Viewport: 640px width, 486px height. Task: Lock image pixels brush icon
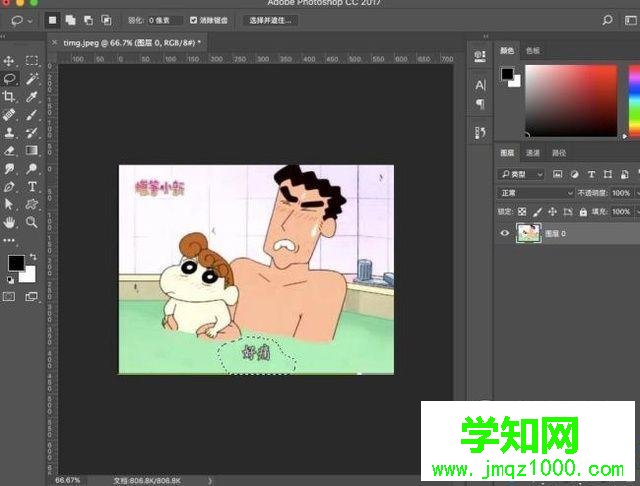click(x=538, y=211)
